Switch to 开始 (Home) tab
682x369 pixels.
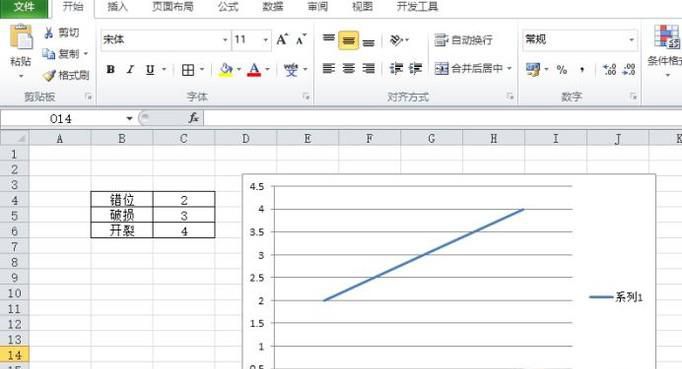73,7
